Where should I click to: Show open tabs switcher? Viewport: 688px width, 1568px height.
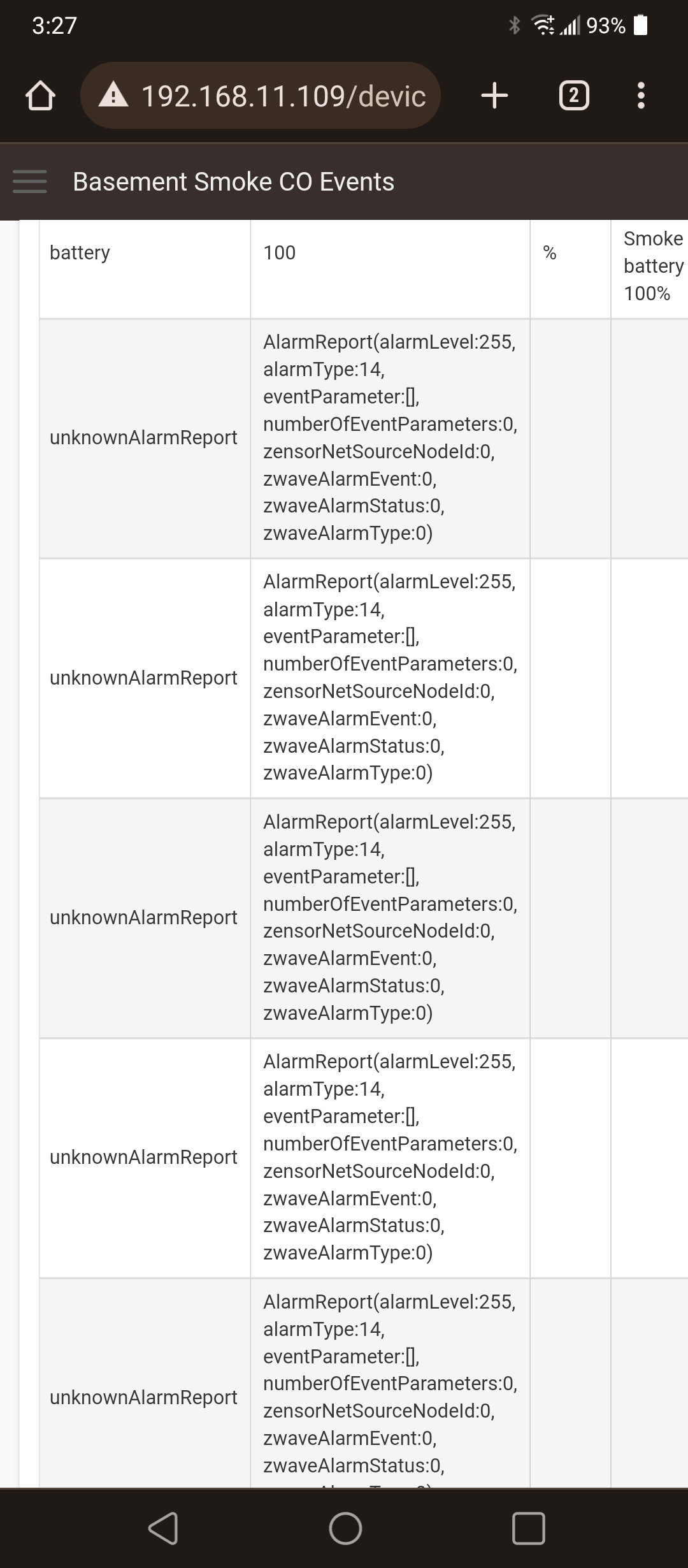(574, 96)
